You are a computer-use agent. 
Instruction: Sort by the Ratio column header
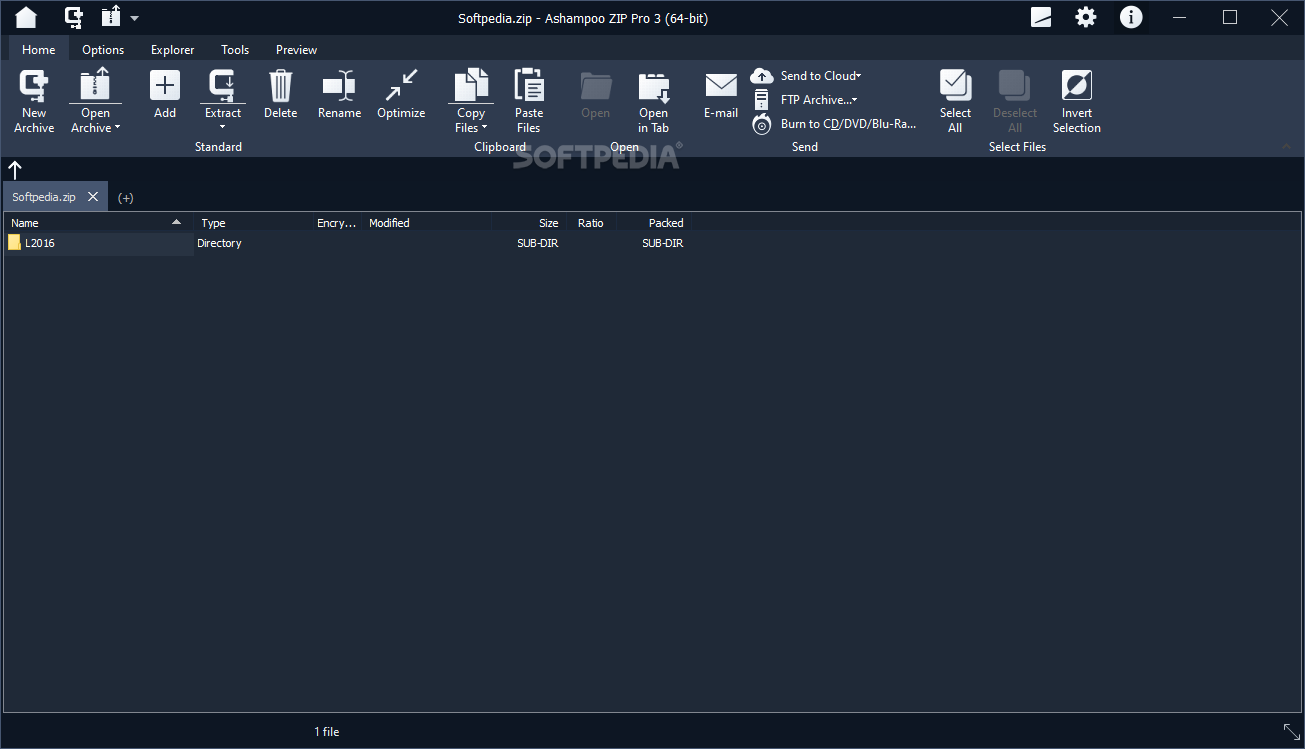pos(591,223)
